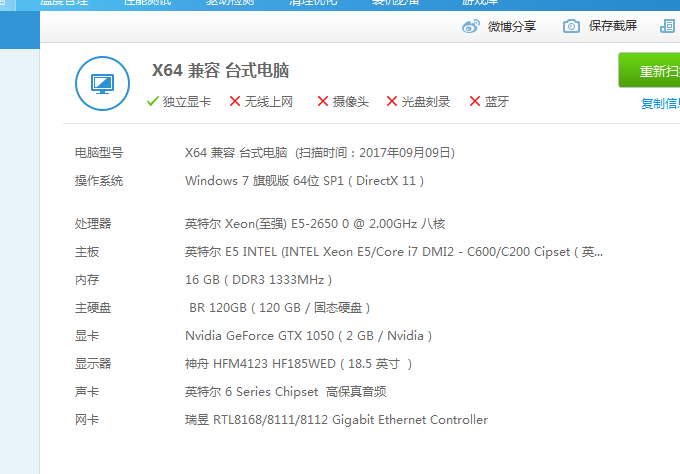Click the BR 120GB 固态硬盘 value
This screenshot has width=680, height=474.
[x=279, y=308]
